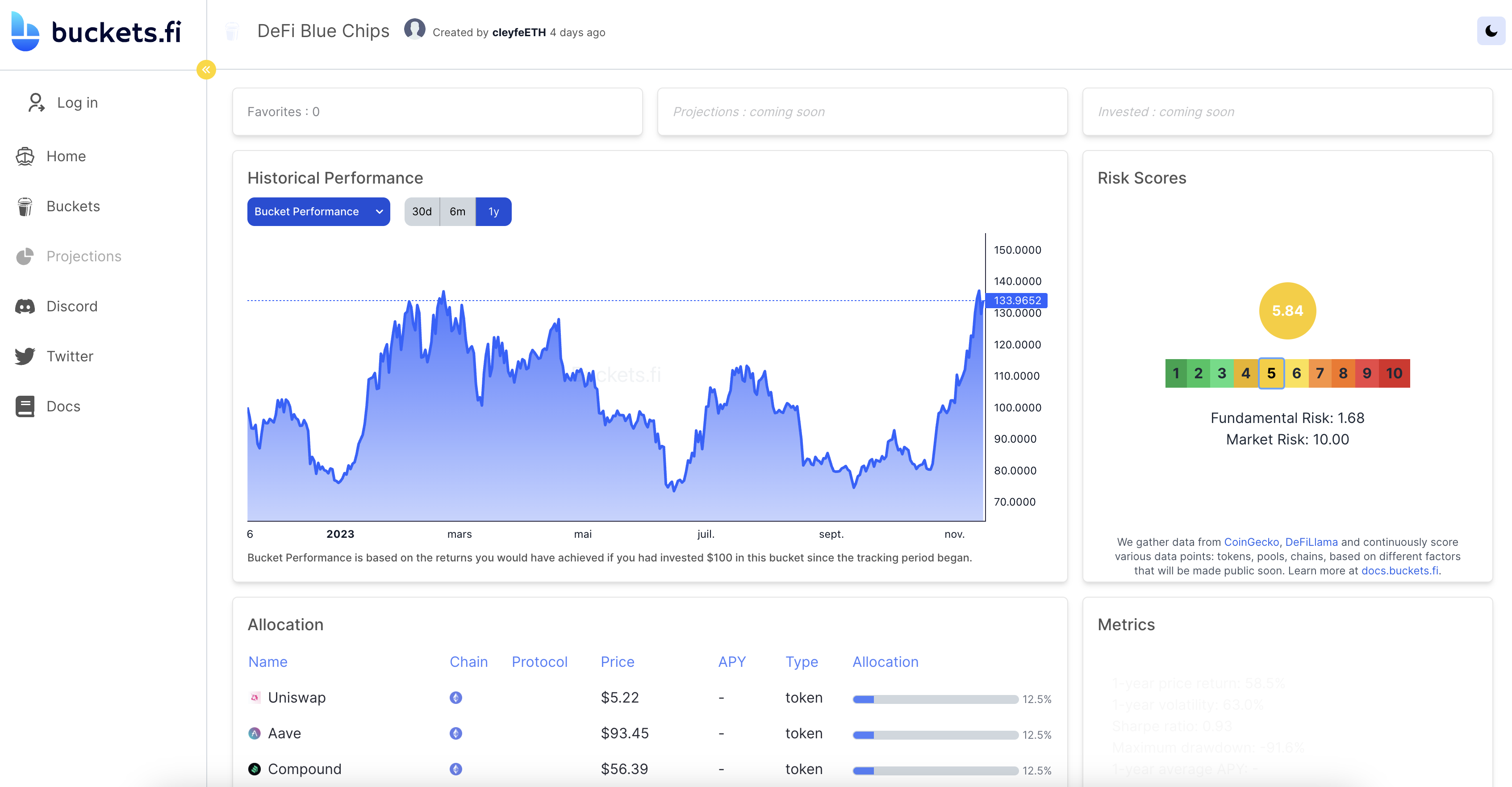The image size is (1512, 787).
Task: Switch to the 30d performance tab
Action: coord(422,211)
